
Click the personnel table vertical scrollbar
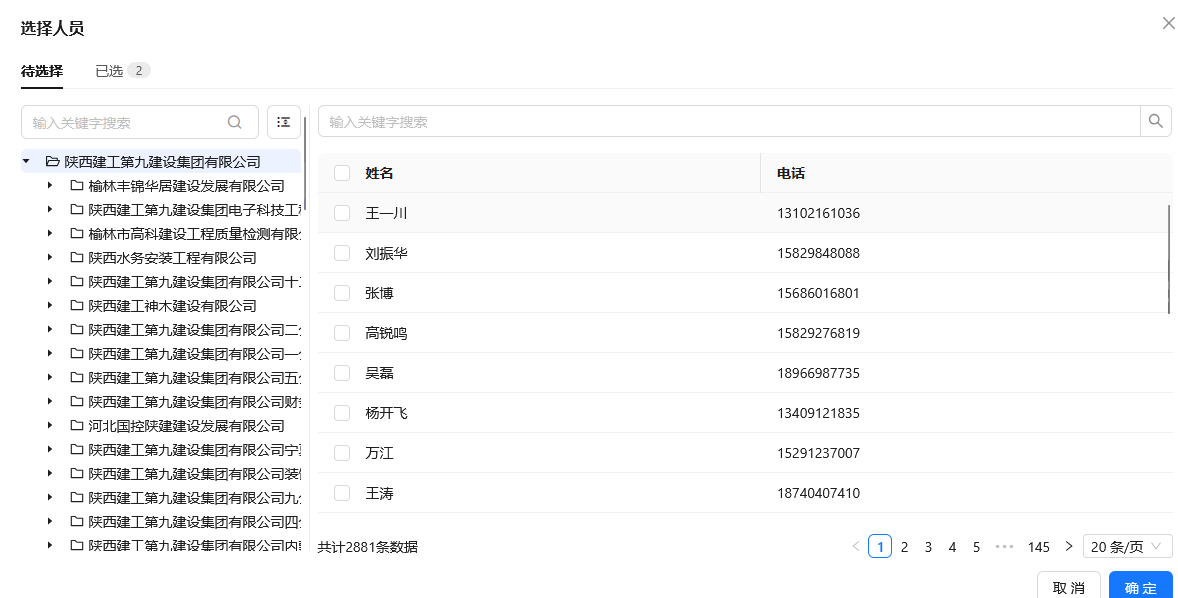[1169, 260]
